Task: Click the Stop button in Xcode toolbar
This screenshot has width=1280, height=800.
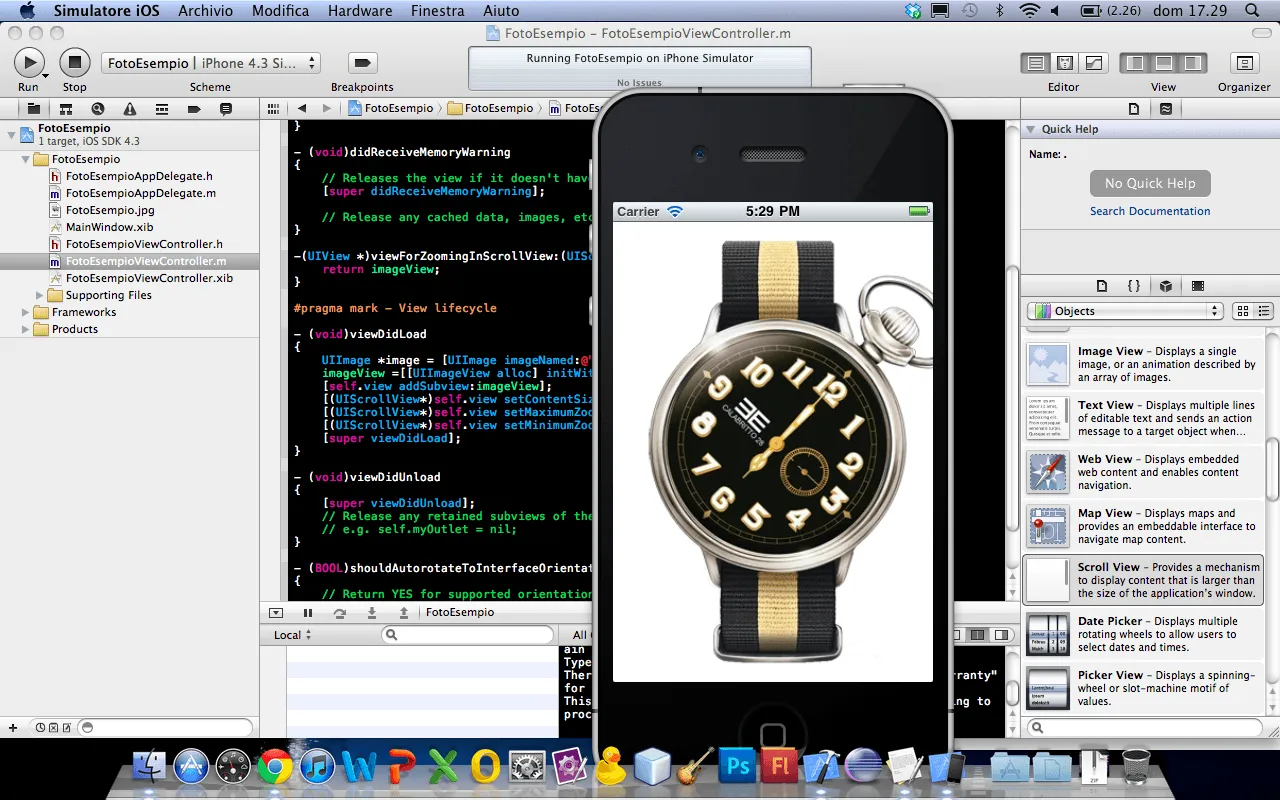Action: pos(74,63)
